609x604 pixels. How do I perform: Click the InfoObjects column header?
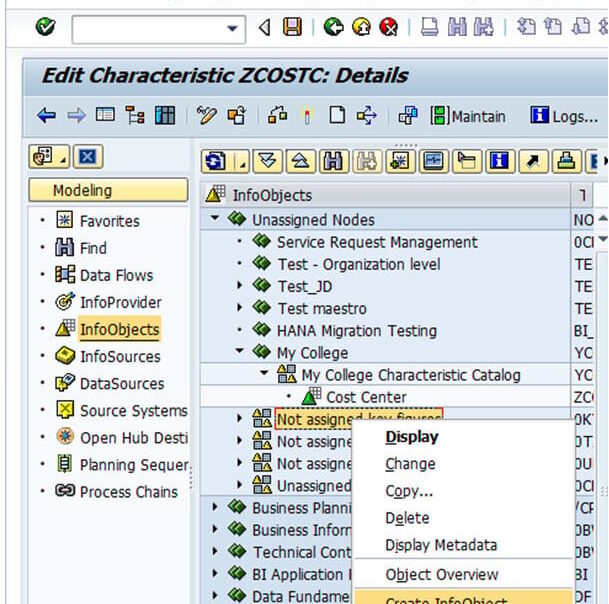[x=386, y=195]
